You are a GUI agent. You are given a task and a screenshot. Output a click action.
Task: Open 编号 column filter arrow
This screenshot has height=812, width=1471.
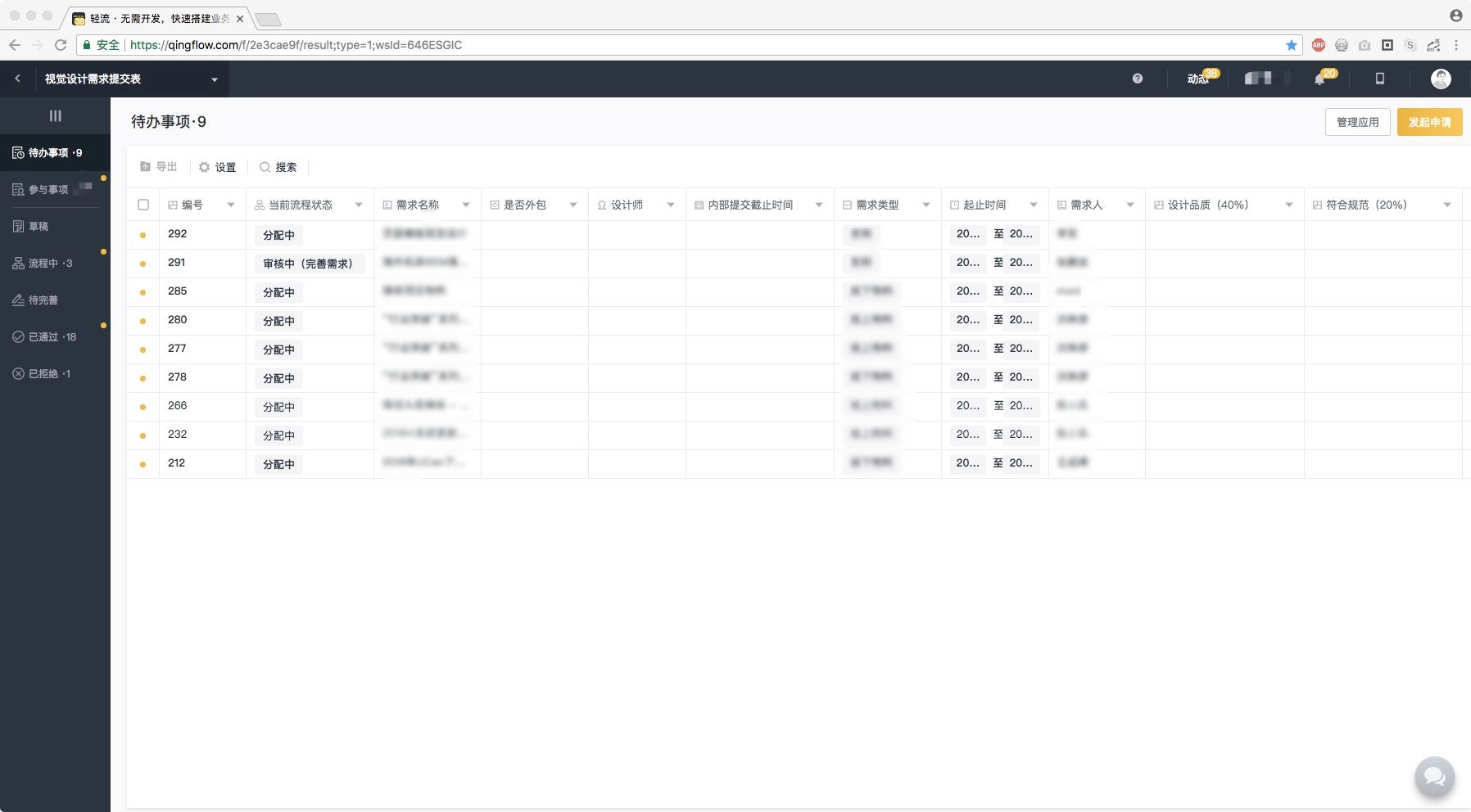231,205
